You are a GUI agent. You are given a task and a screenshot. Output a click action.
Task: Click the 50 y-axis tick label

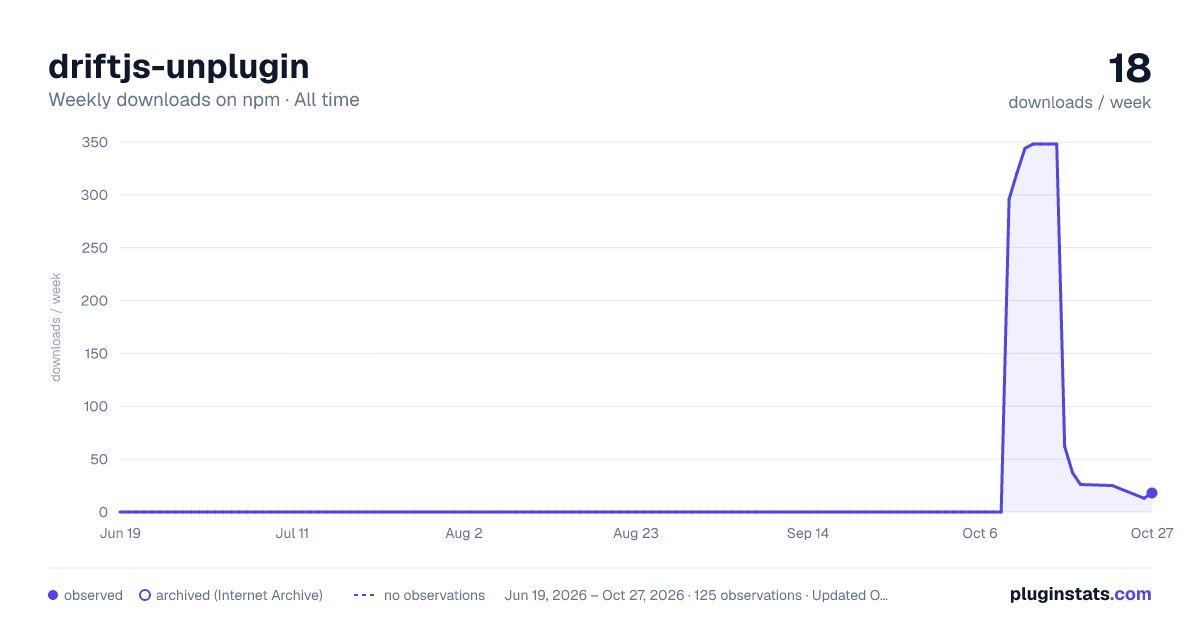(x=99, y=460)
